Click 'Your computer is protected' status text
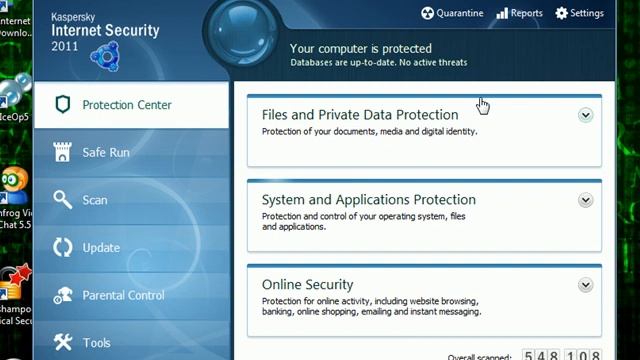Screen dimensions: 640x360 [360, 49]
